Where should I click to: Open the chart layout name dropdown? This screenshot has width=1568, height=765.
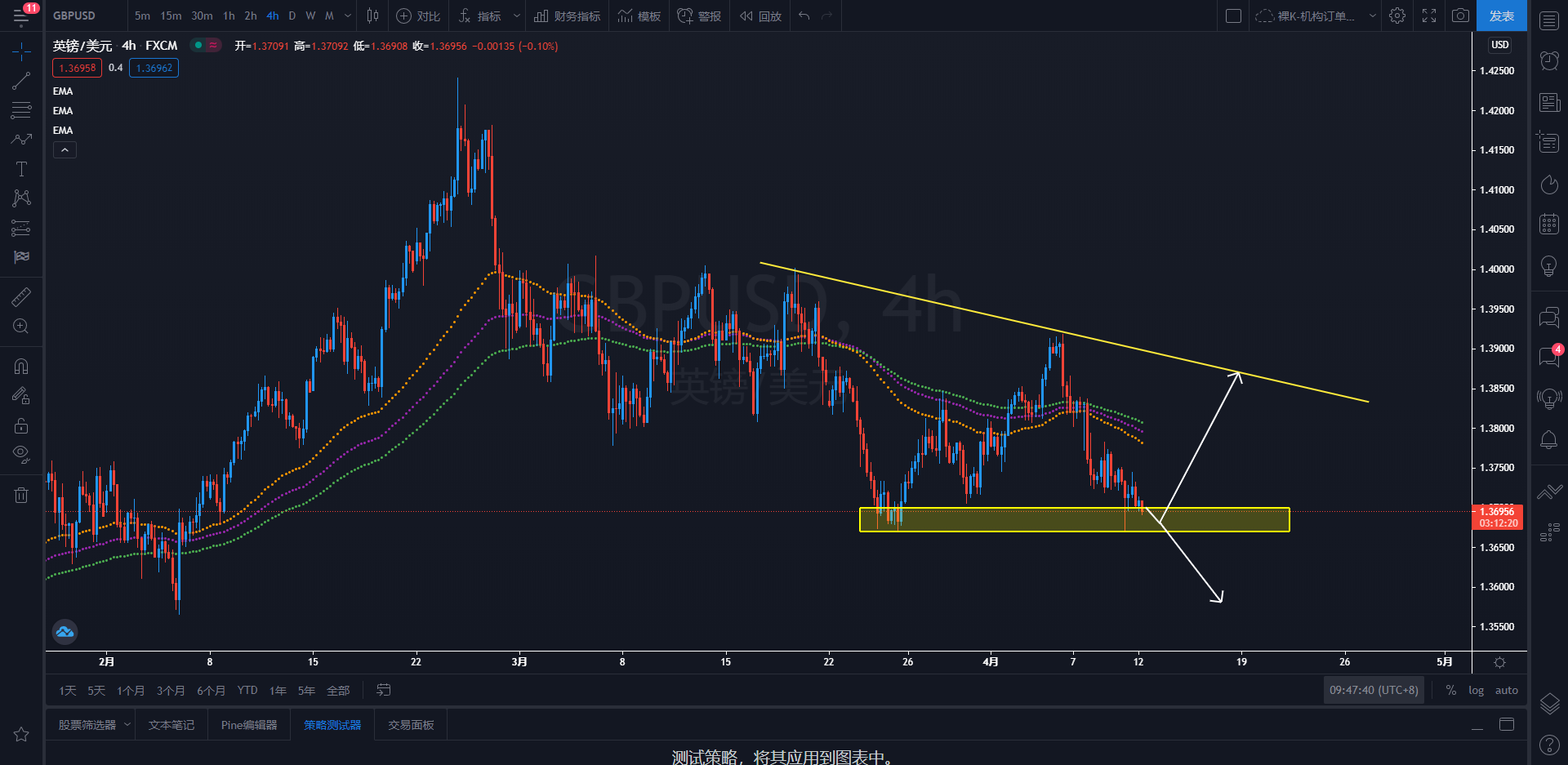tap(1372, 16)
